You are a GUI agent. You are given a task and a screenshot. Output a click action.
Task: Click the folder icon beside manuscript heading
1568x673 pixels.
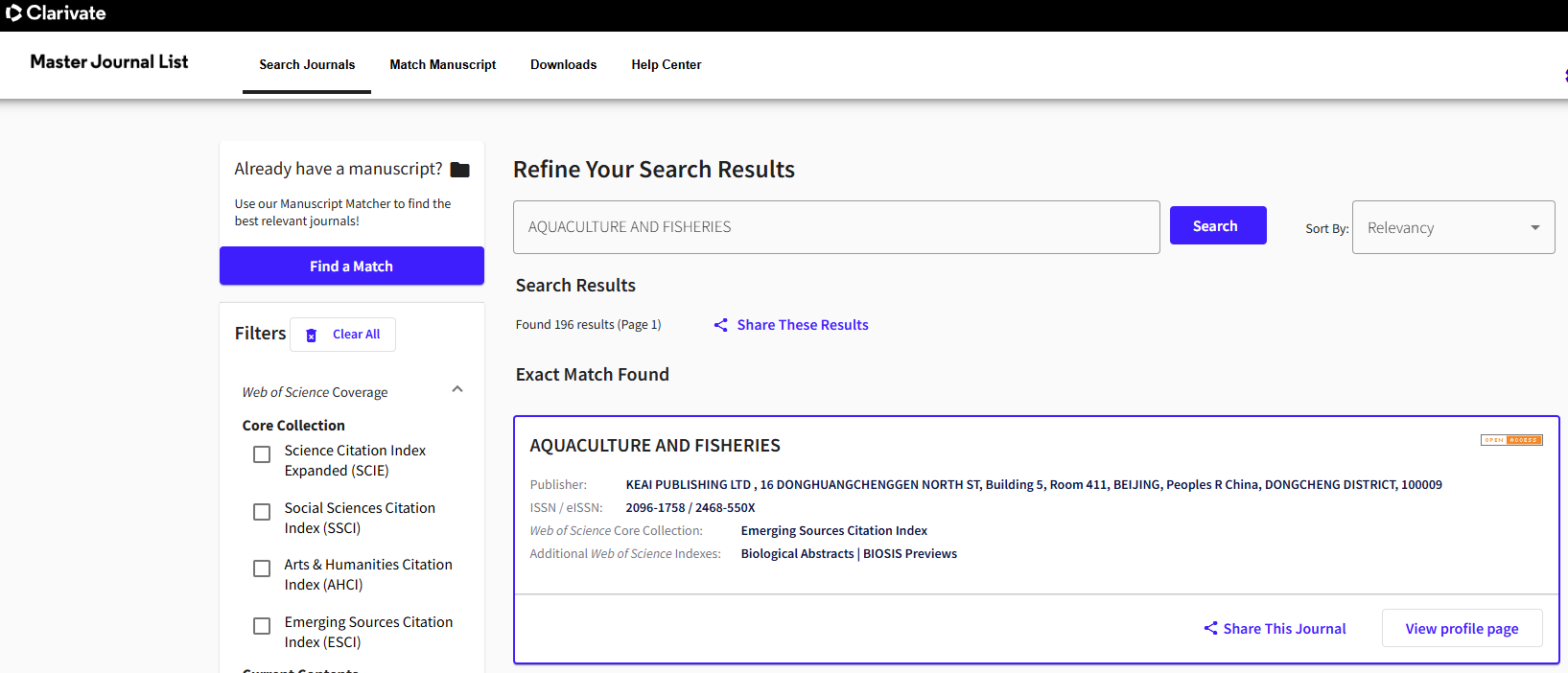coord(460,170)
